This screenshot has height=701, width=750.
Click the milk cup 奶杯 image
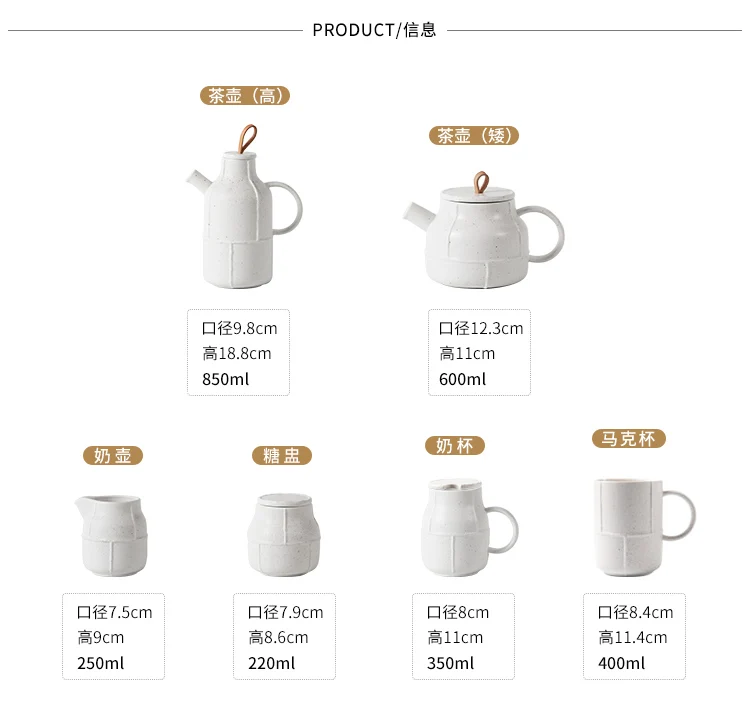click(470, 527)
